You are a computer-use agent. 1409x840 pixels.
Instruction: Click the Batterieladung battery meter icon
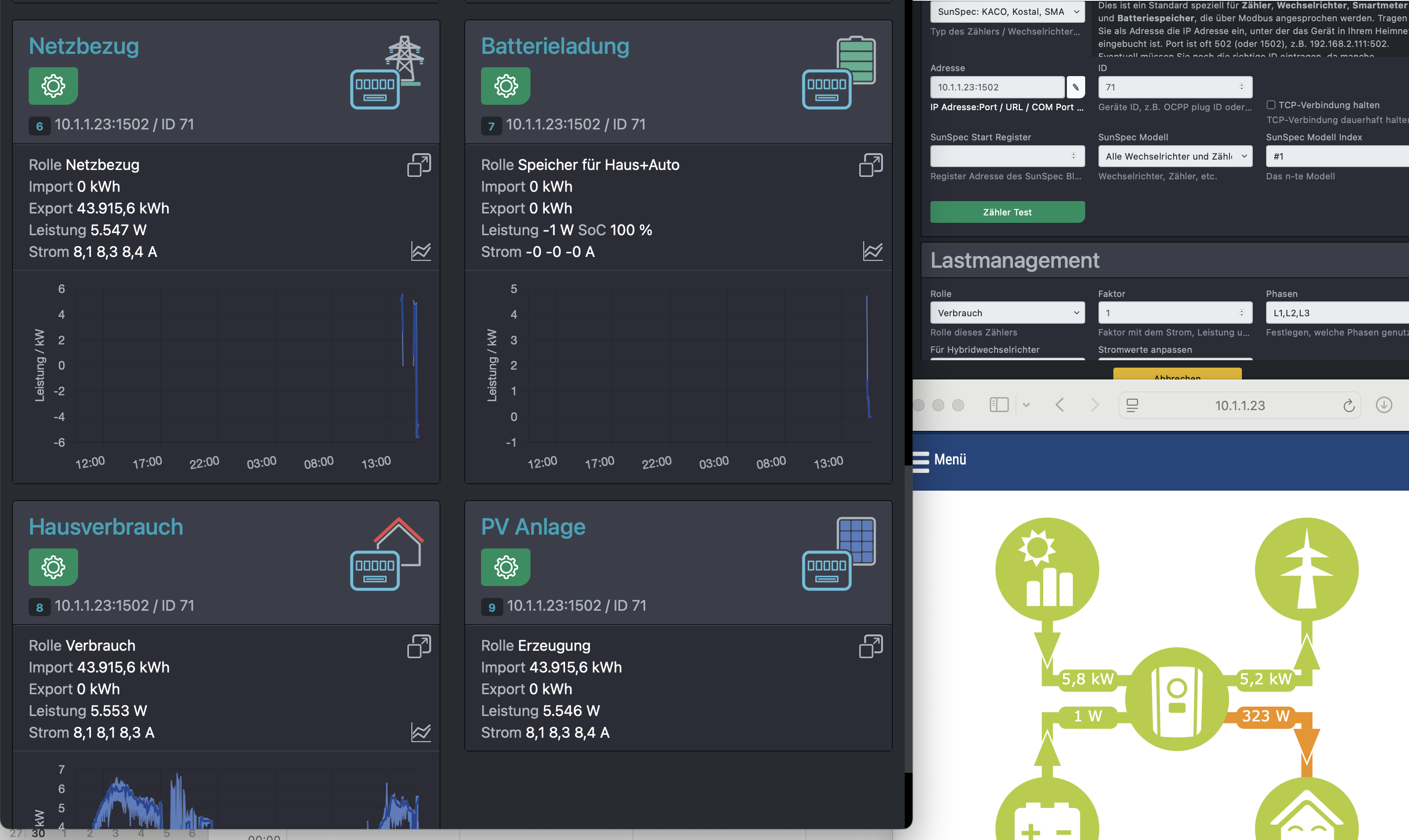click(839, 73)
